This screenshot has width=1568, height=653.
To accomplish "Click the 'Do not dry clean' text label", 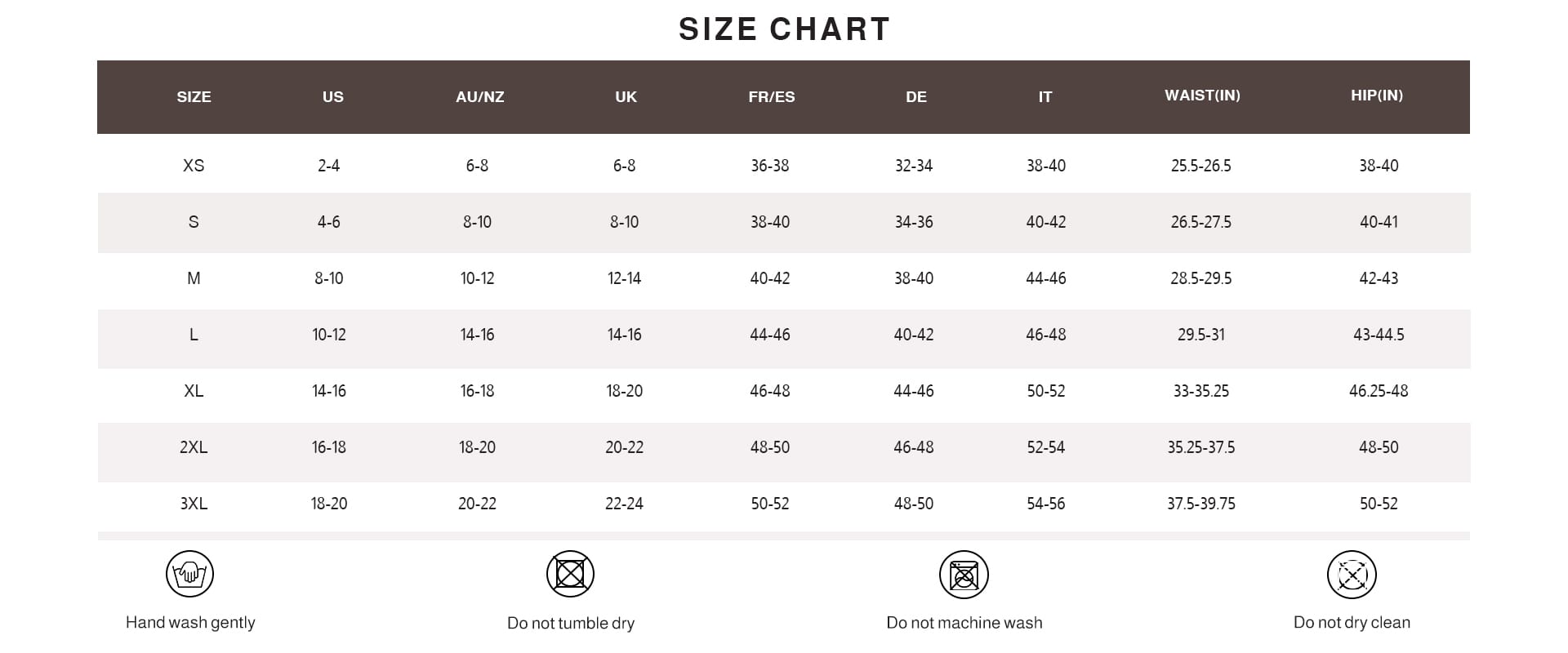I will click(x=1352, y=623).
